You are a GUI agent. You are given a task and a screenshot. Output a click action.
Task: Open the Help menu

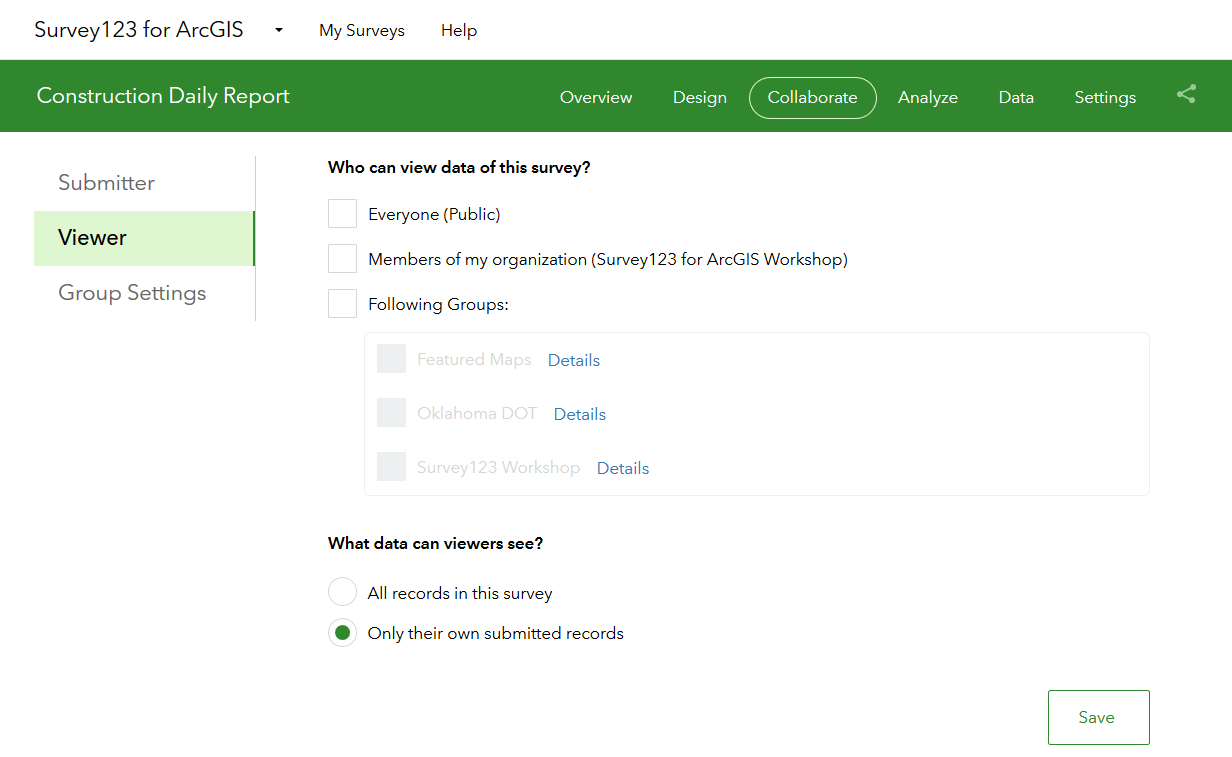click(459, 30)
